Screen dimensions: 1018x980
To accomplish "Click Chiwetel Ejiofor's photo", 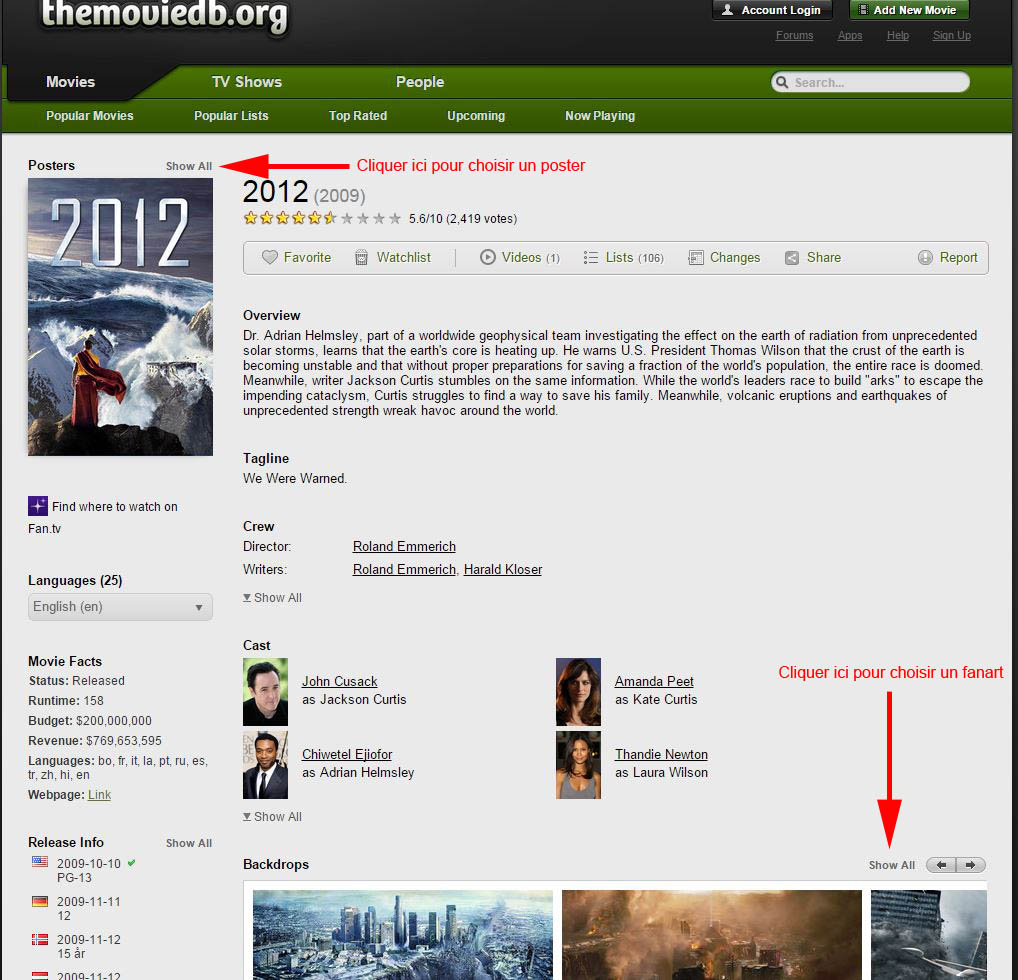I will 266,765.
